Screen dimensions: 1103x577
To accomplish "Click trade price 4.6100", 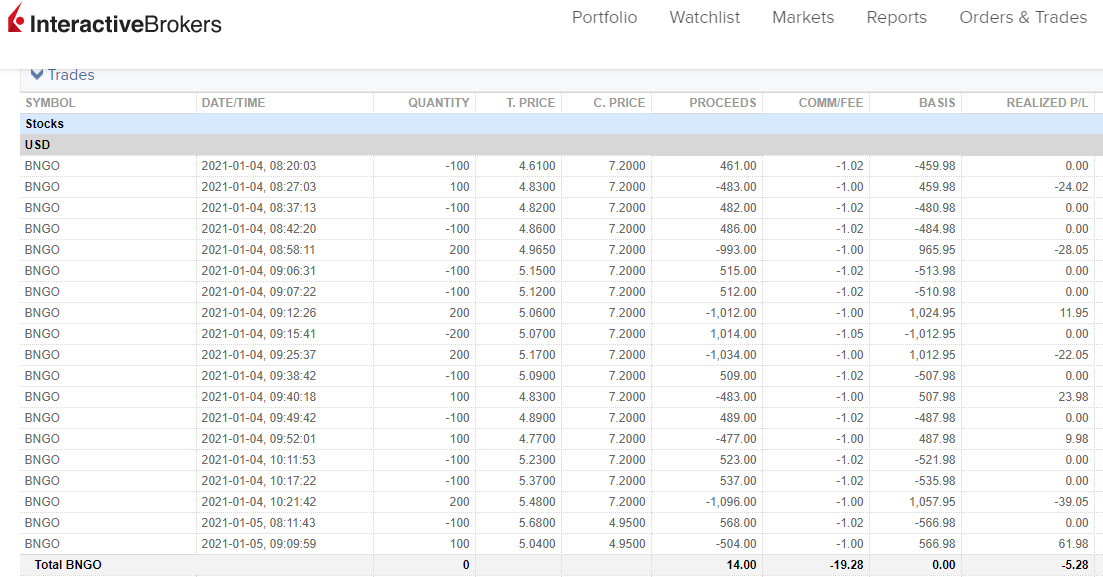I will tap(537, 166).
